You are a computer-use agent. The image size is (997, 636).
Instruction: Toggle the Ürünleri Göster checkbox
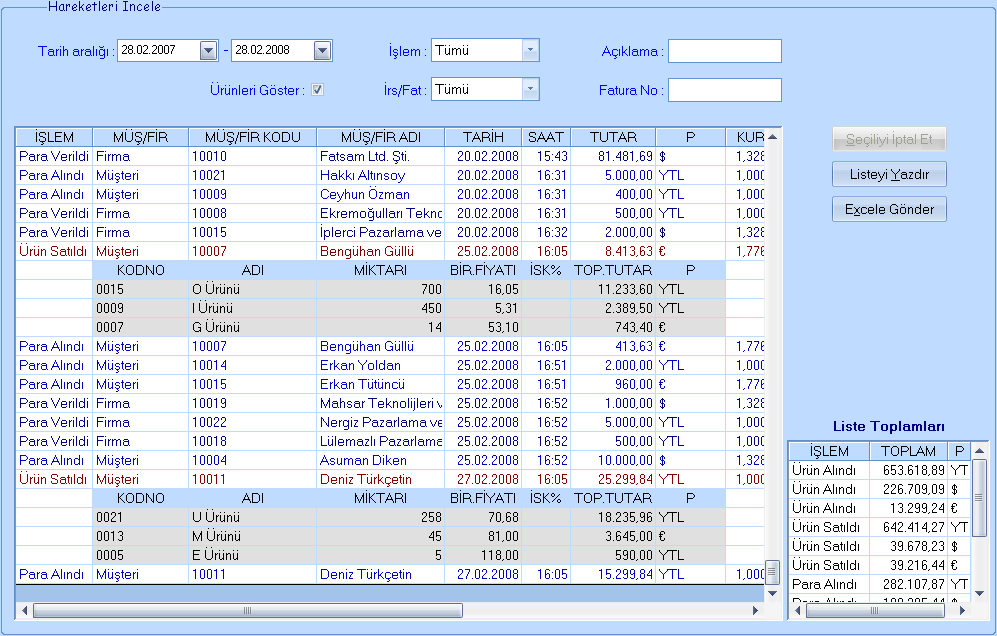317,90
